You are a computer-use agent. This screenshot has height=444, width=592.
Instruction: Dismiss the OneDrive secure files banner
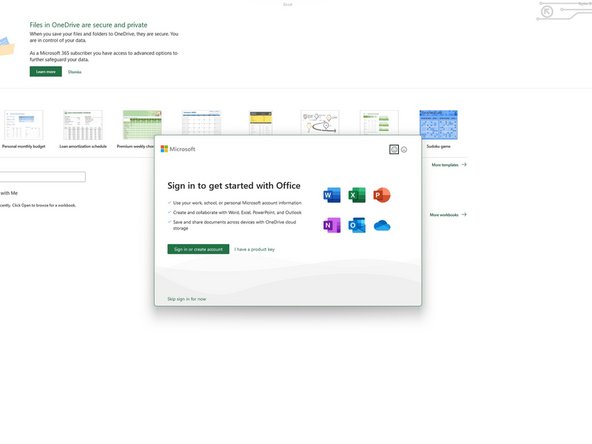click(x=74, y=72)
